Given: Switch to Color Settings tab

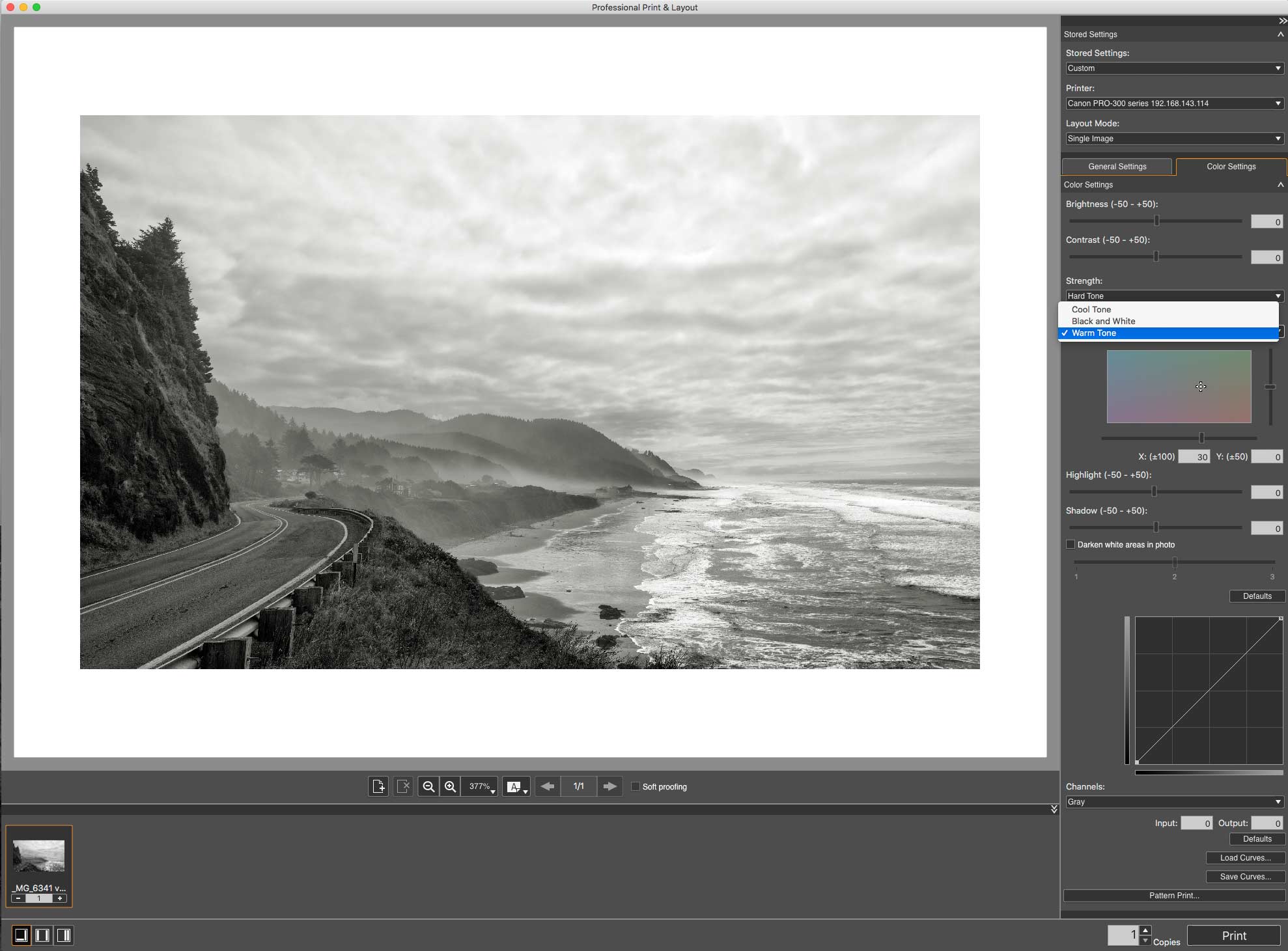Looking at the screenshot, I should click(x=1231, y=167).
